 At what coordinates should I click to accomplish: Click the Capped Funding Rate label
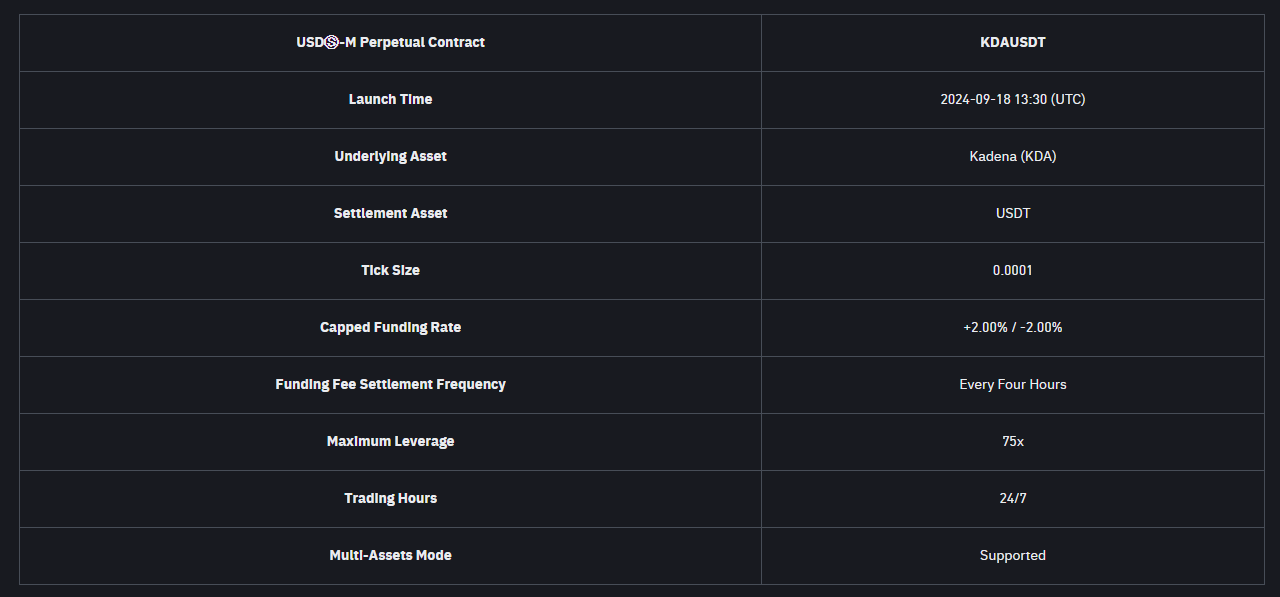(390, 328)
